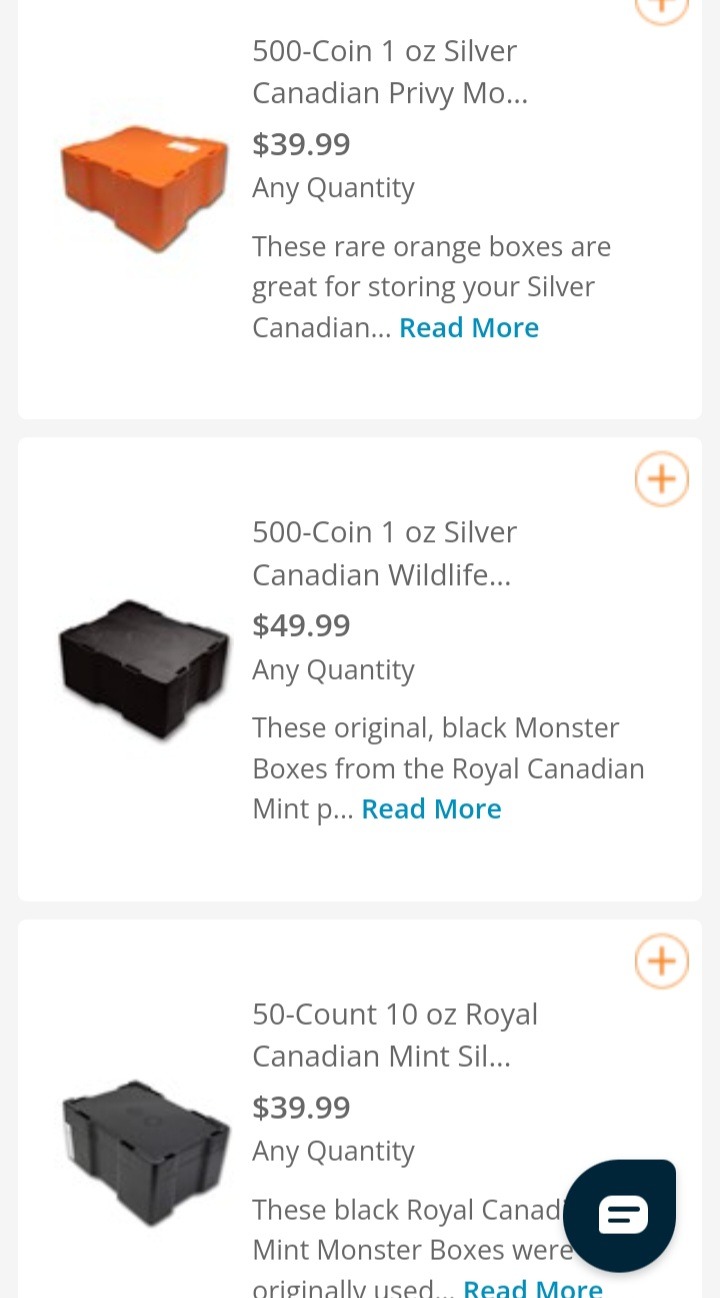Tap the $39.99 price of the 50-Count box
This screenshot has width=720, height=1298.
coord(301,1108)
